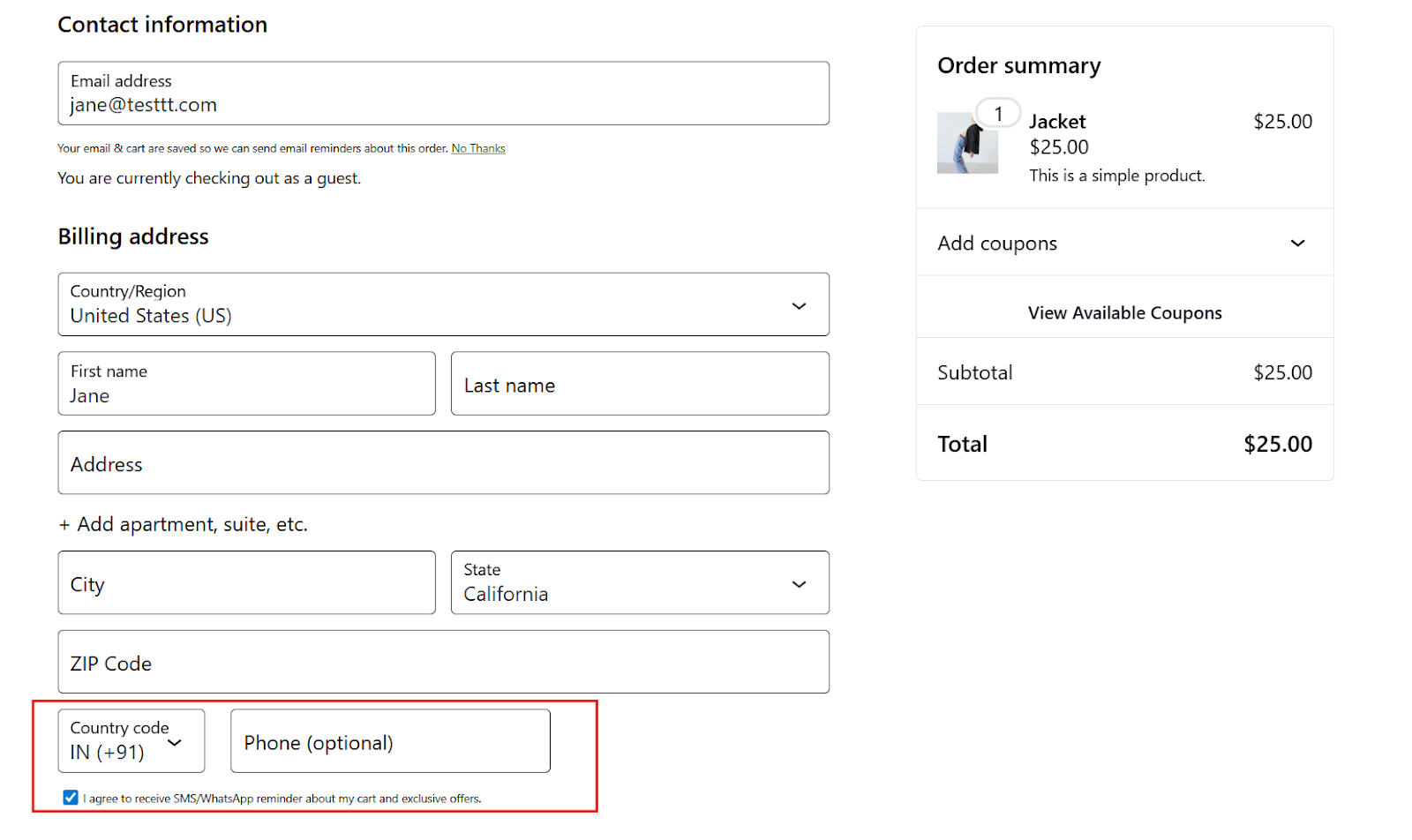
Task: Click the Address input field
Action: tap(443, 463)
